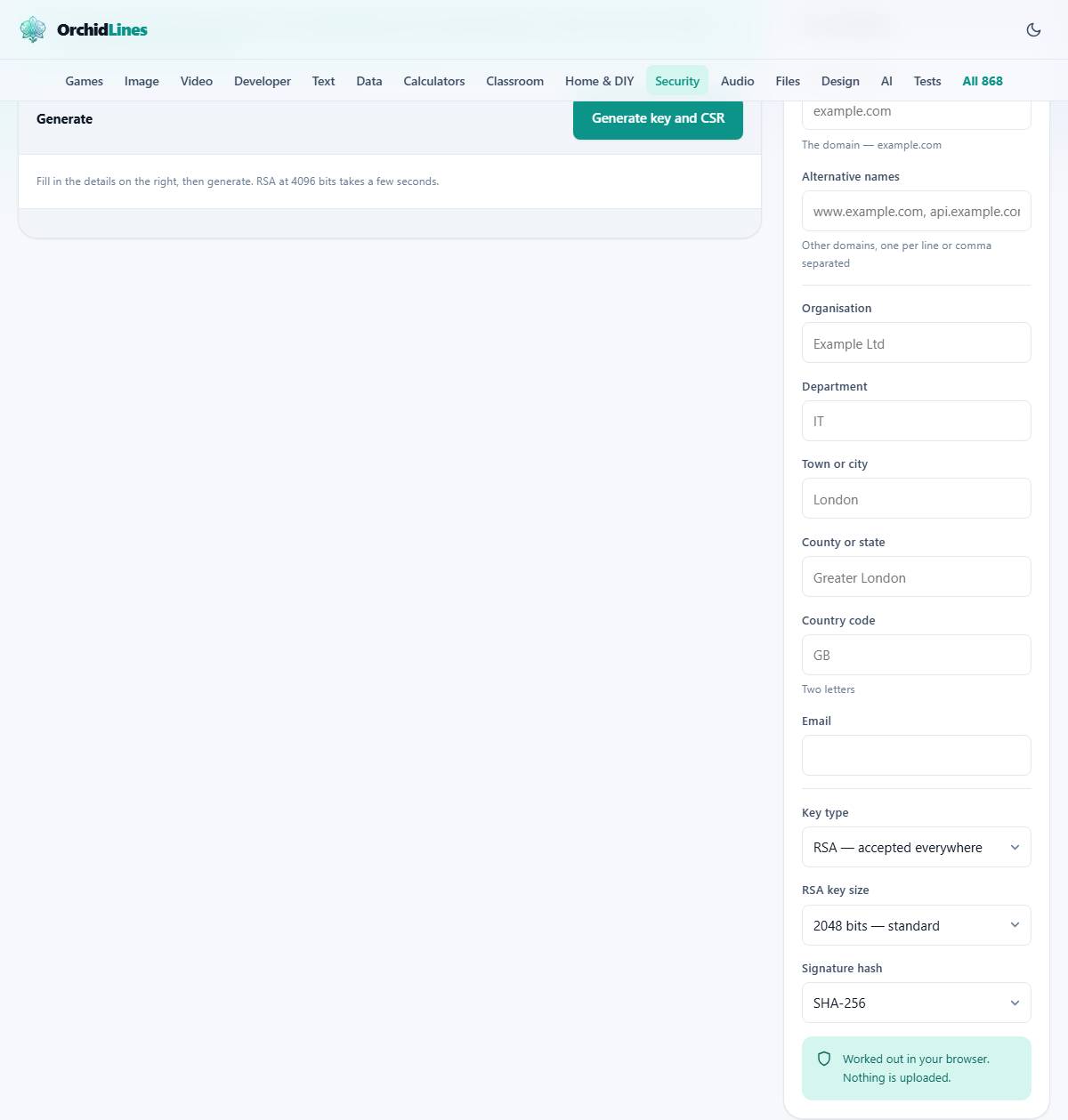Open the Text category
Screen dimensions: 1068x1120
(323, 81)
